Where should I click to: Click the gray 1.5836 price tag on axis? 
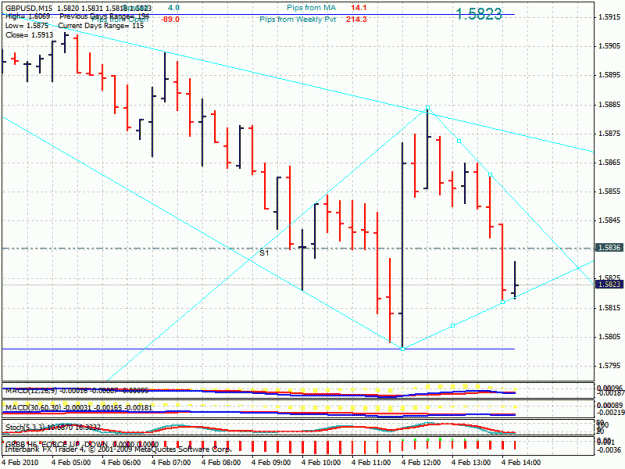pos(608,248)
